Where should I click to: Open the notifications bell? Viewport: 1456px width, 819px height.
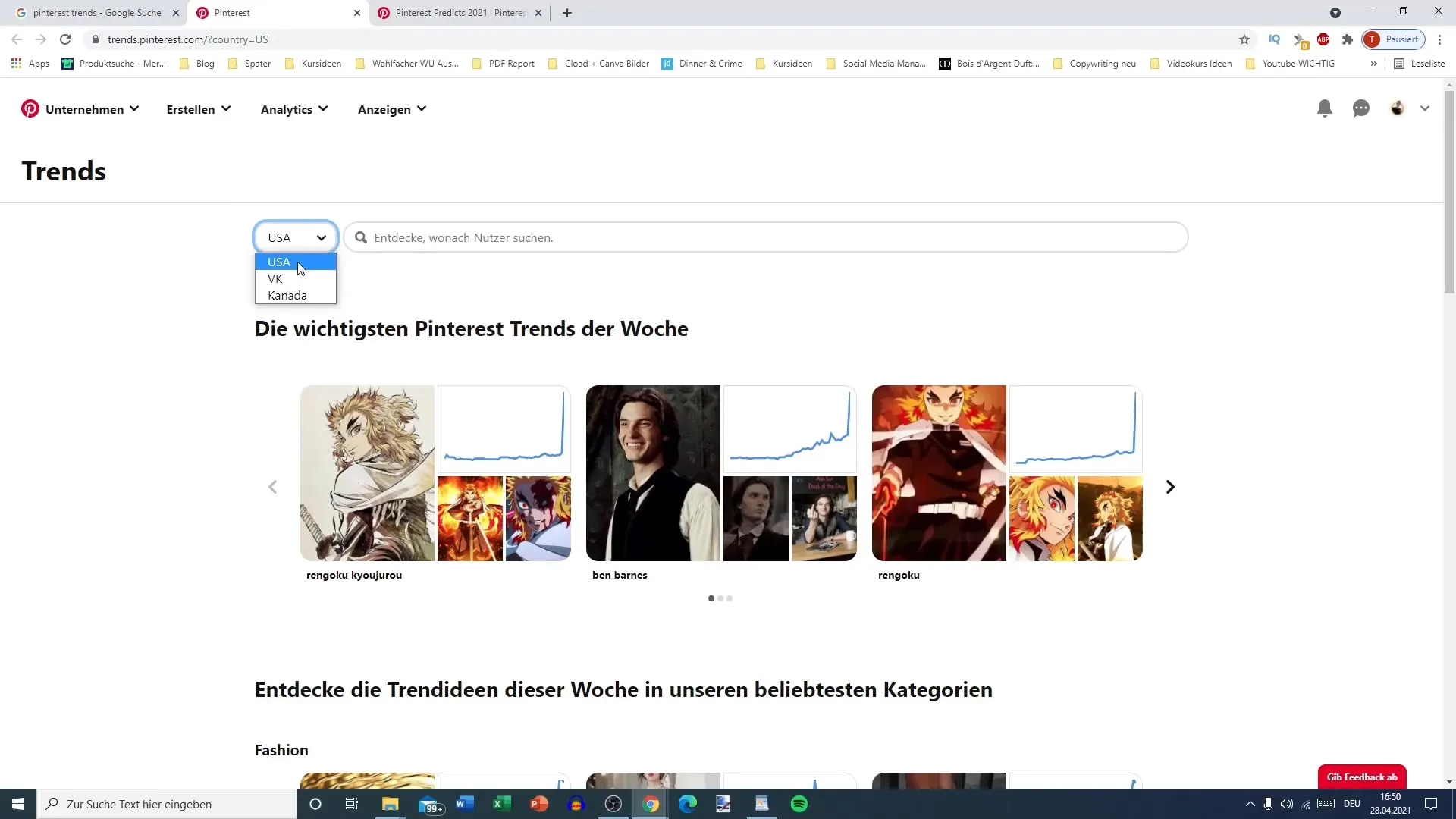pos(1325,108)
